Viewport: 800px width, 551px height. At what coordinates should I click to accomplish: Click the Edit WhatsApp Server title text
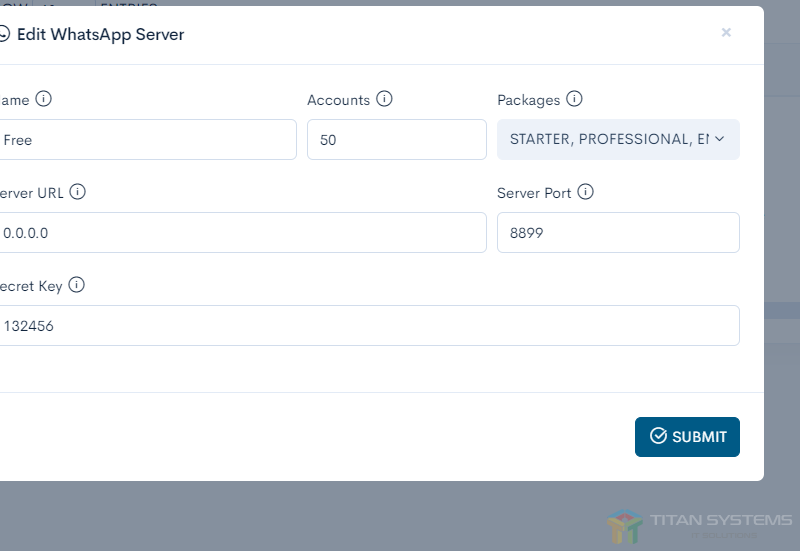coord(100,34)
